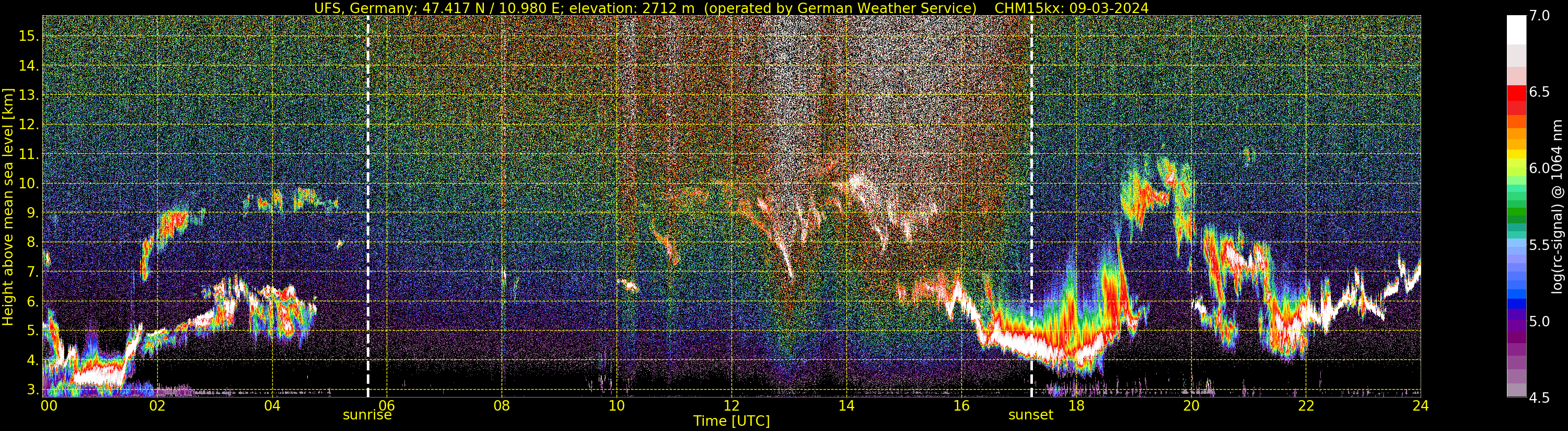The height and width of the screenshot is (431, 1568).
Task: Click the 'sunrise' label below the time axis
Action: pos(368,415)
